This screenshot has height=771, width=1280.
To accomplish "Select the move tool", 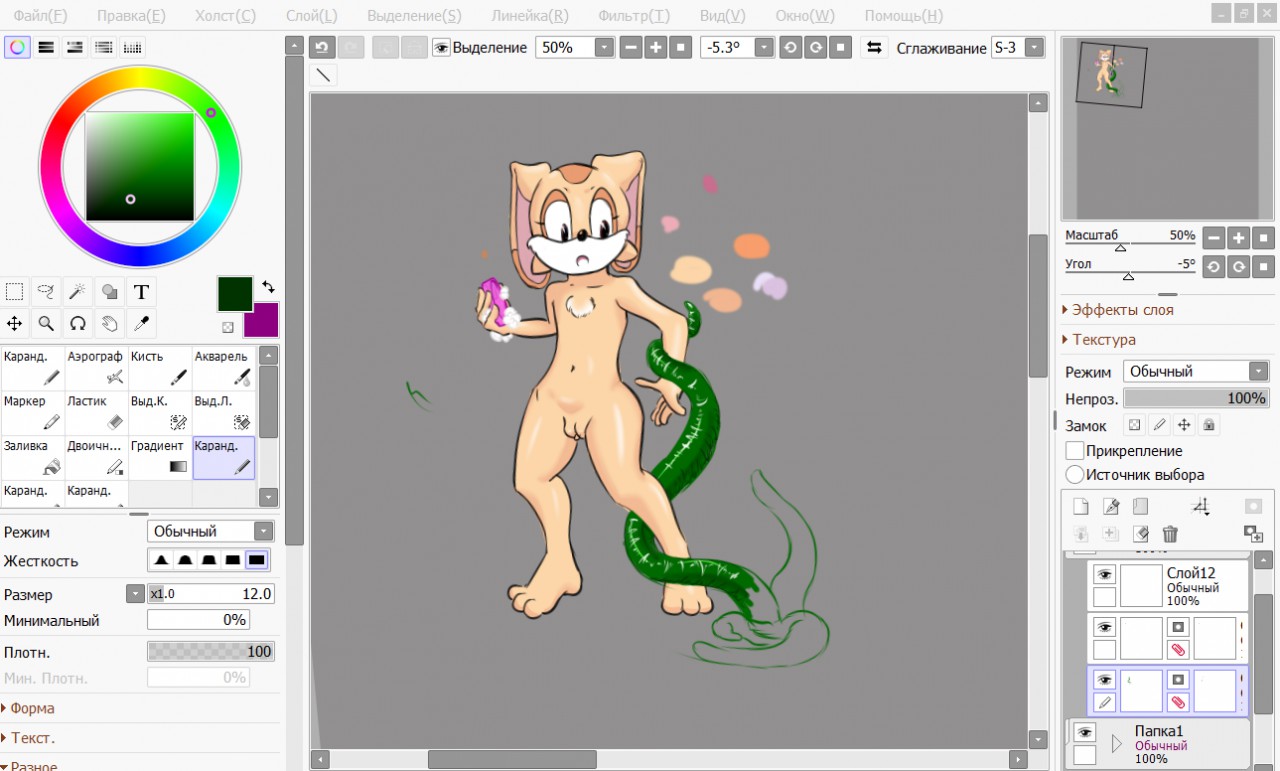I will click(x=15, y=323).
